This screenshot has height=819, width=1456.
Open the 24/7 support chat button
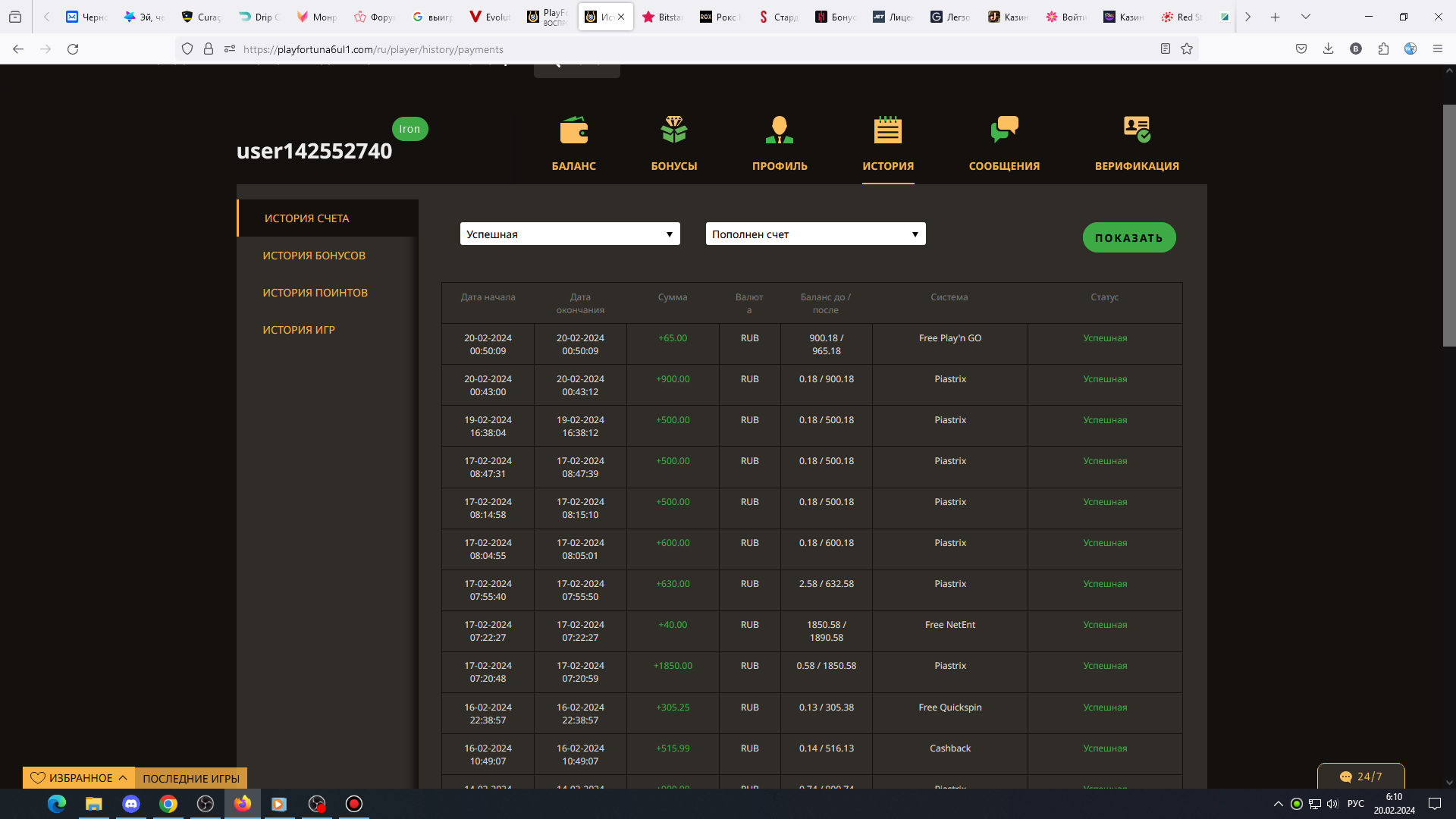click(x=1360, y=777)
